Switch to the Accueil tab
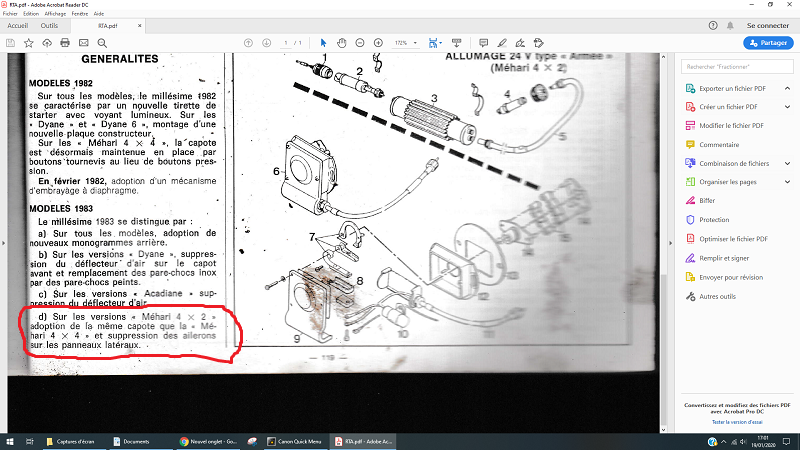 tap(17, 26)
